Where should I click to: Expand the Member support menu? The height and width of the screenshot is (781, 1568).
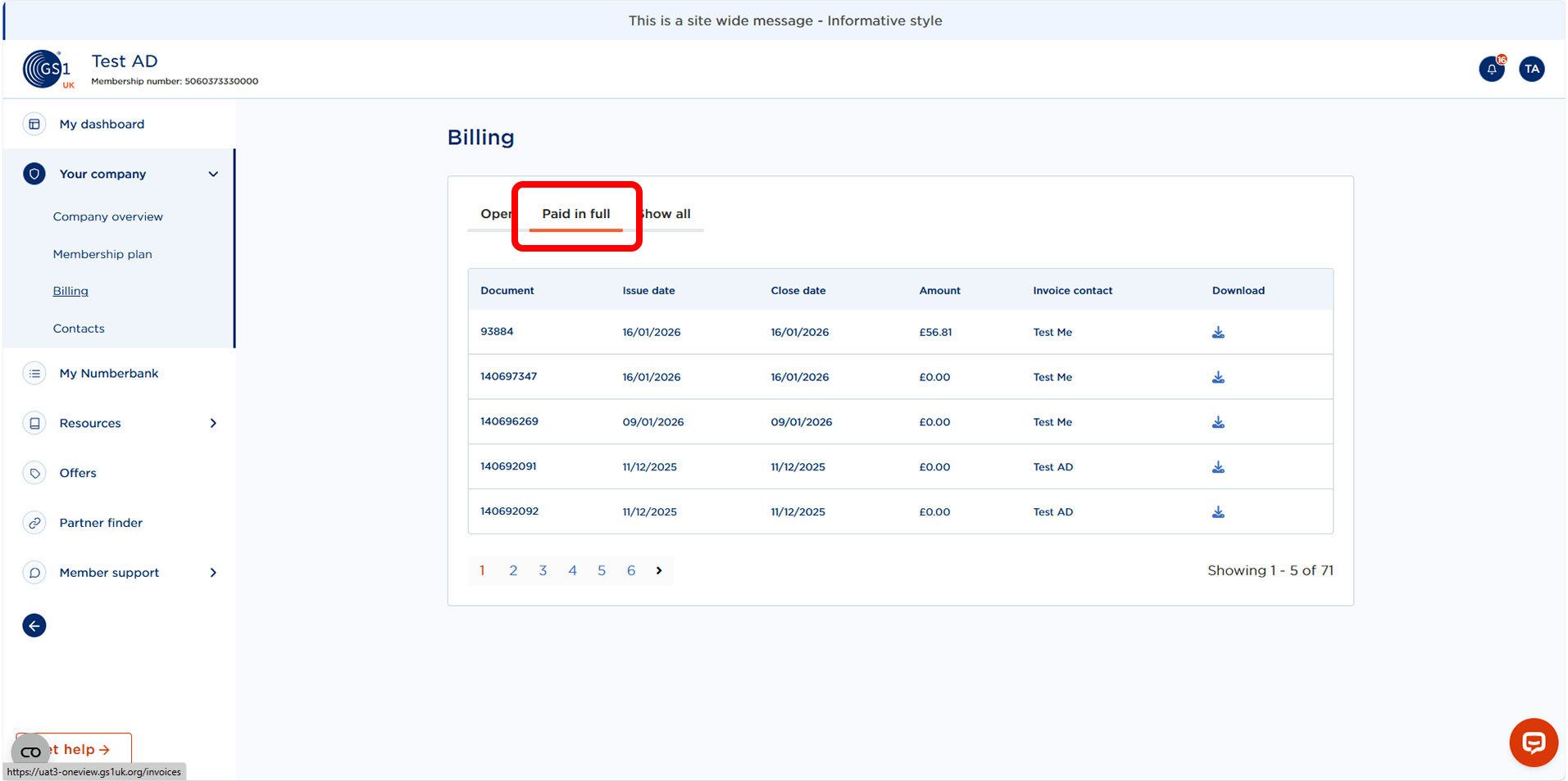pyautogui.click(x=212, y=572)
